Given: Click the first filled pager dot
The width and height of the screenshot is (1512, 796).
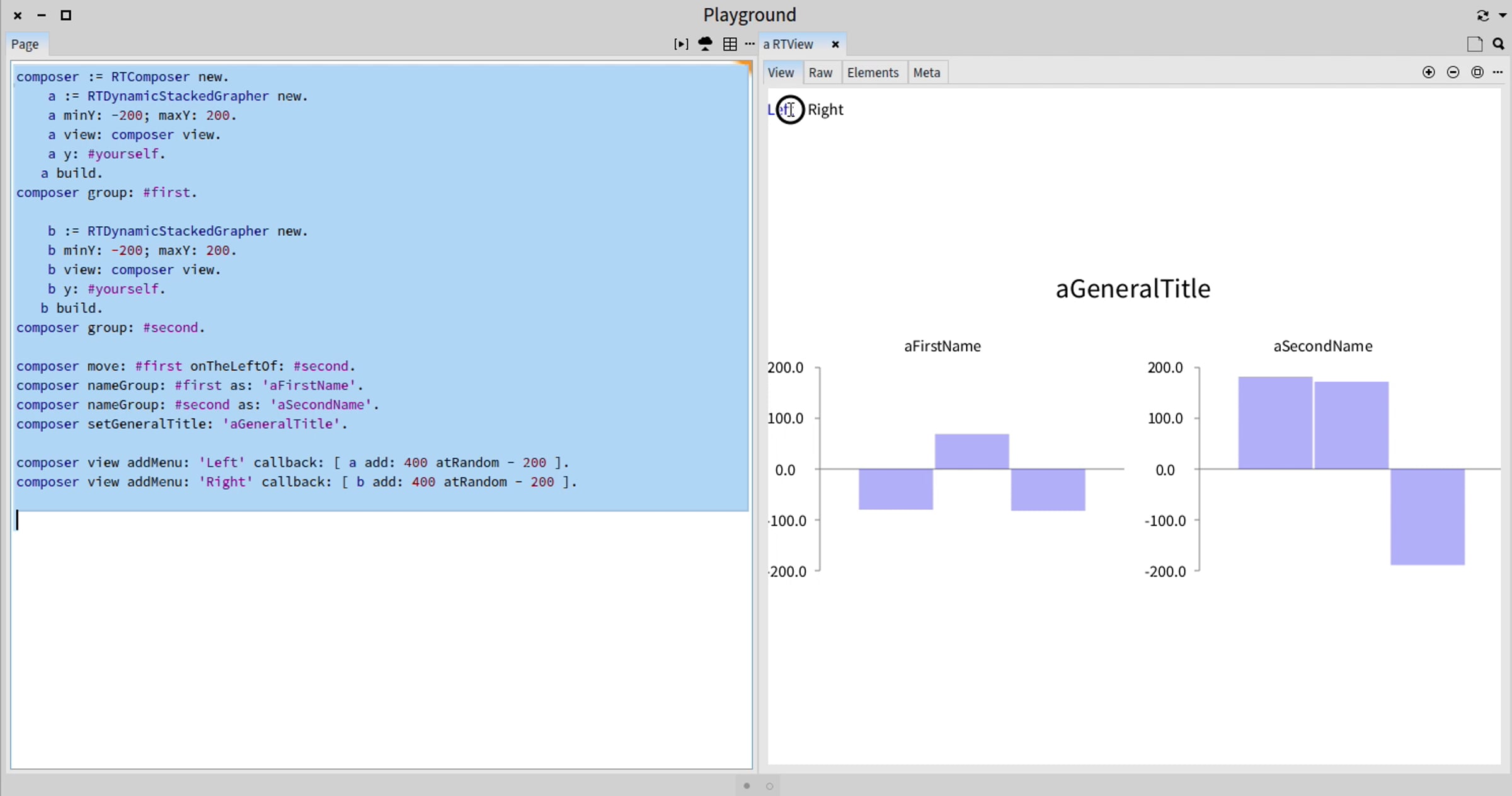Looking at the screenshot, I should 747,786.
